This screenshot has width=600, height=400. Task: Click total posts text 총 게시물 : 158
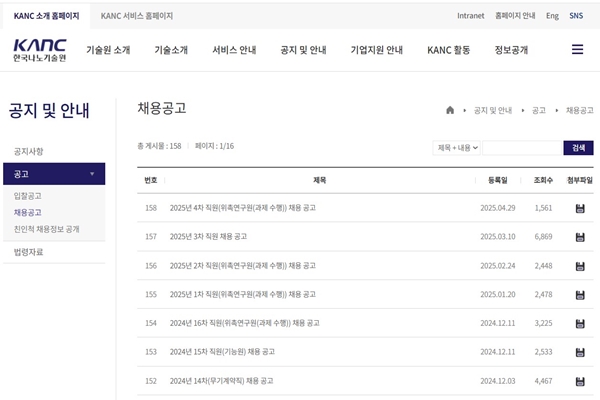[159, 146]
